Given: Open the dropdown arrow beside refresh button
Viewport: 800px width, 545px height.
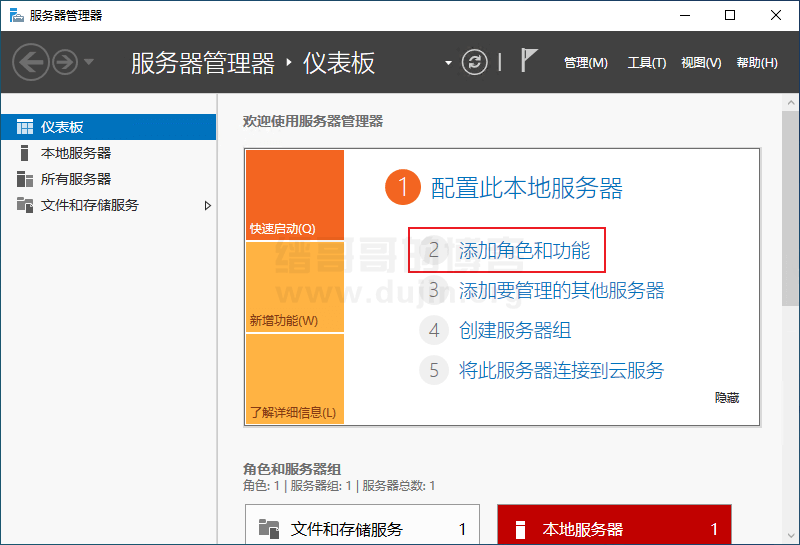Looking at the screenshot, I should [448, 63].
